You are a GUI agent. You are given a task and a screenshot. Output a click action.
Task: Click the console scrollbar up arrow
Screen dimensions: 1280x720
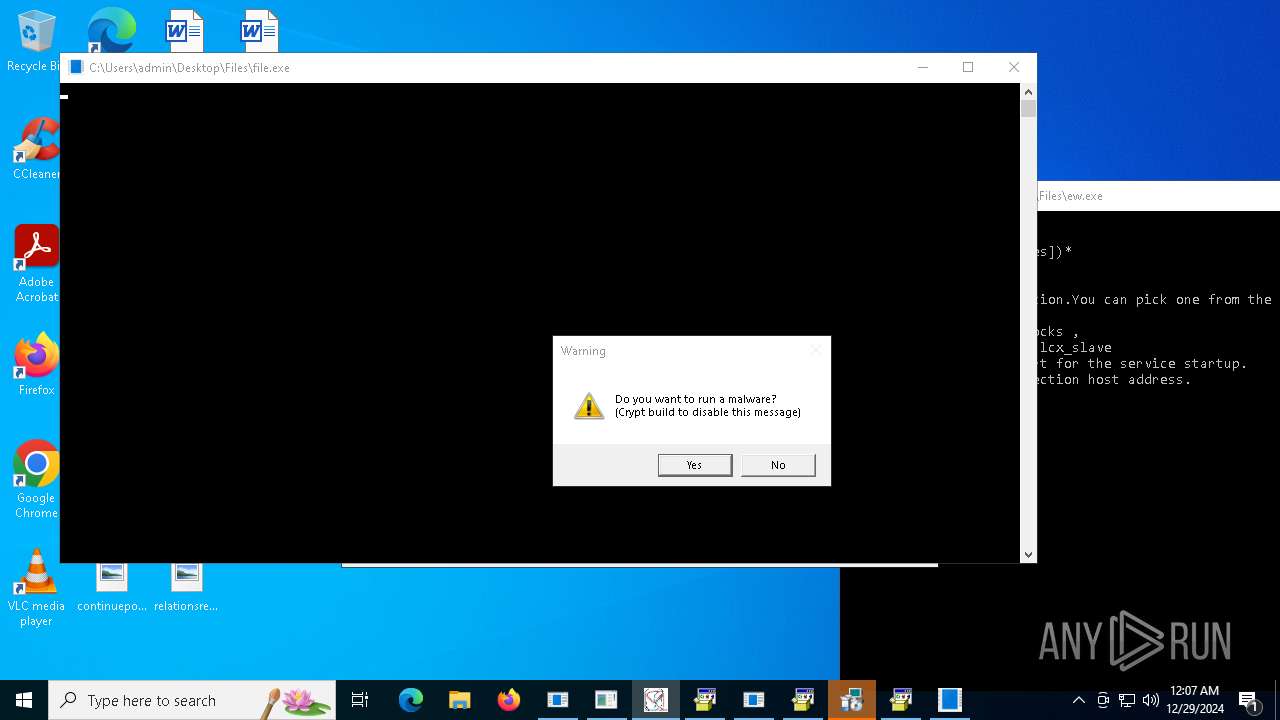point(1028,92)
